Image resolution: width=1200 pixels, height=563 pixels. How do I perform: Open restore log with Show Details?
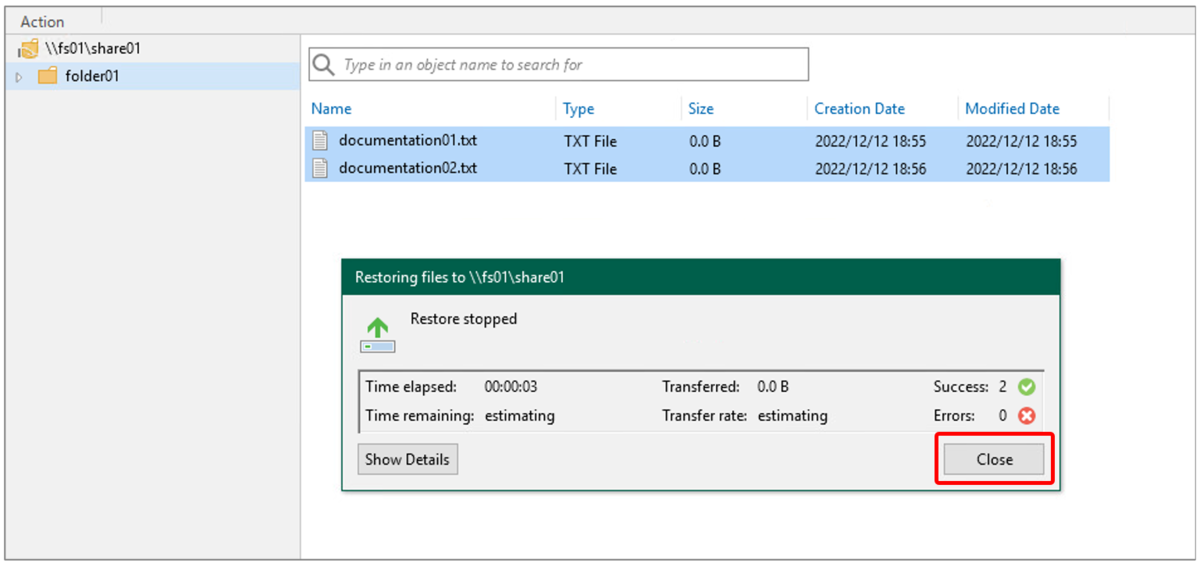(407, 459)
